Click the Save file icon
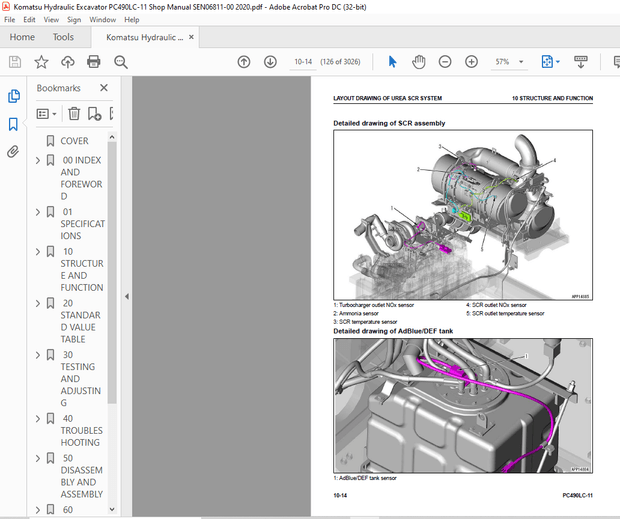This screenshot has height=519, width=620. 15,62
